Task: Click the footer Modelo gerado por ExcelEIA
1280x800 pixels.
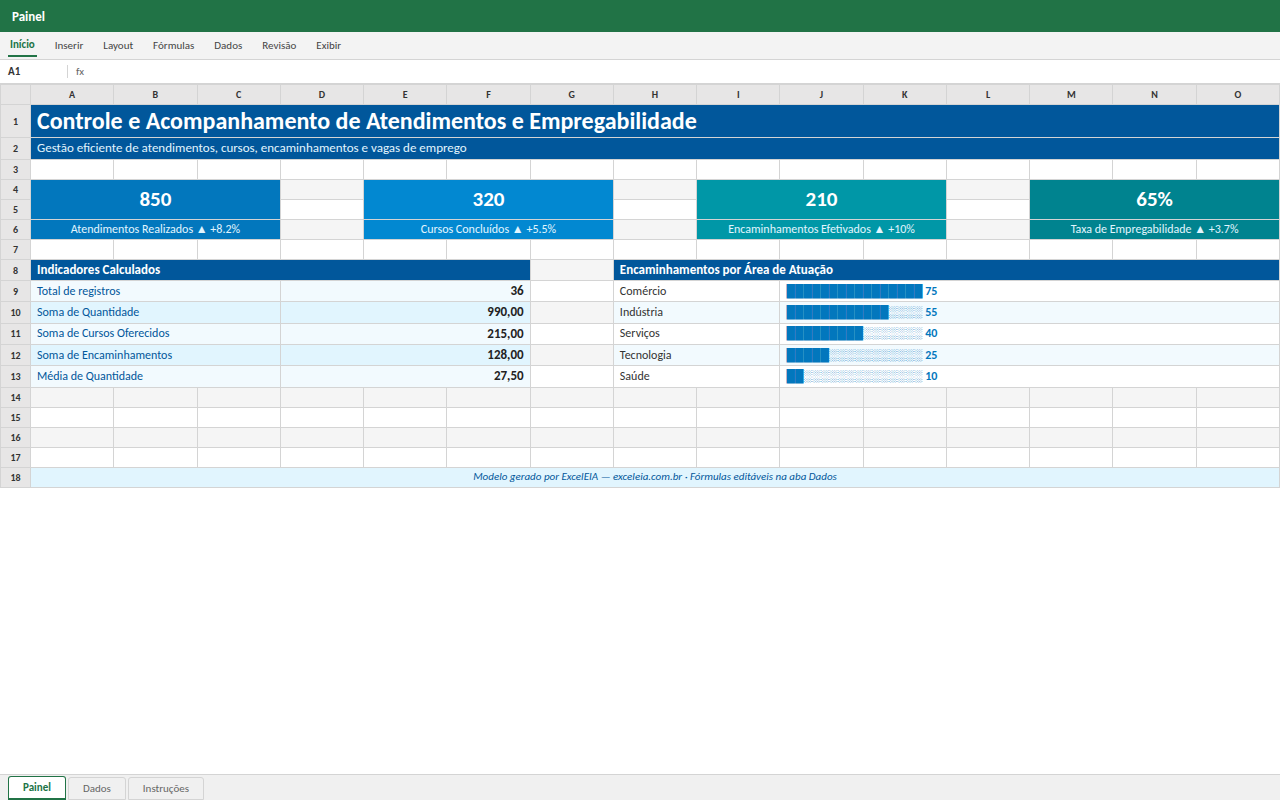Action: pos(655,478)
